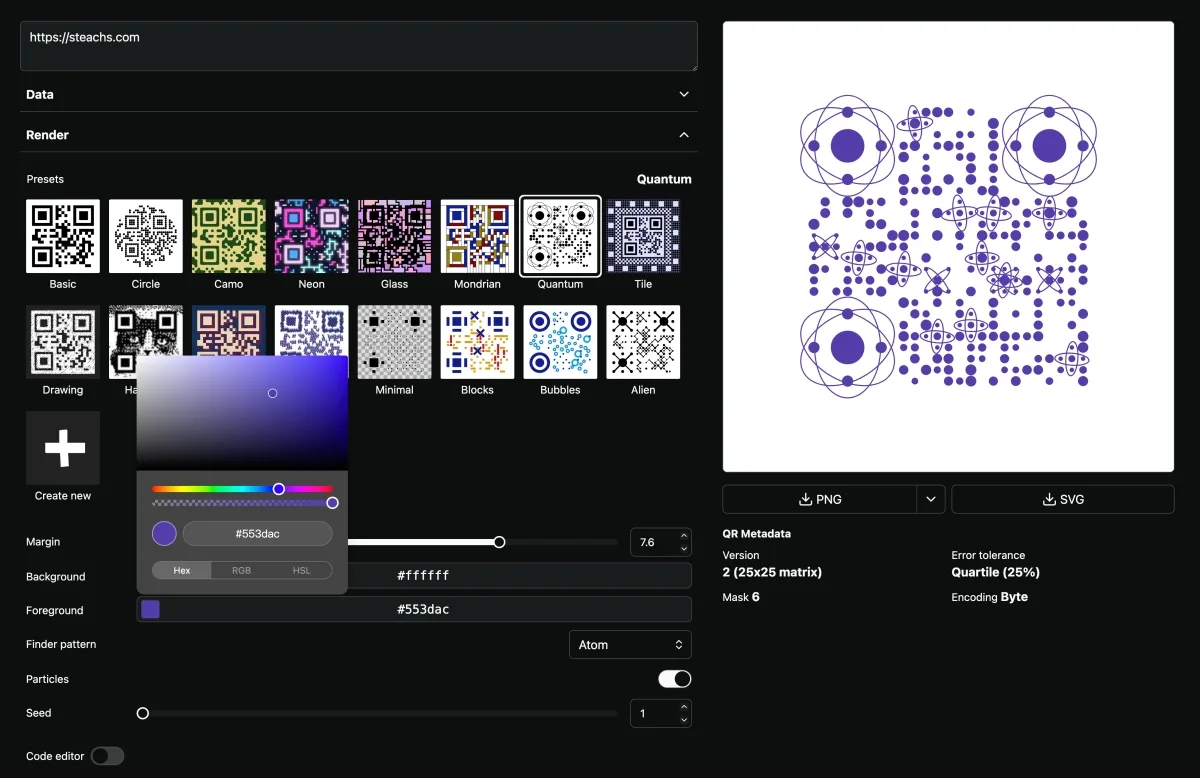The width and height of the screenshot is (1200, 778).
Task: Select the Neon preset thumbnail
Action: [311, 236]
